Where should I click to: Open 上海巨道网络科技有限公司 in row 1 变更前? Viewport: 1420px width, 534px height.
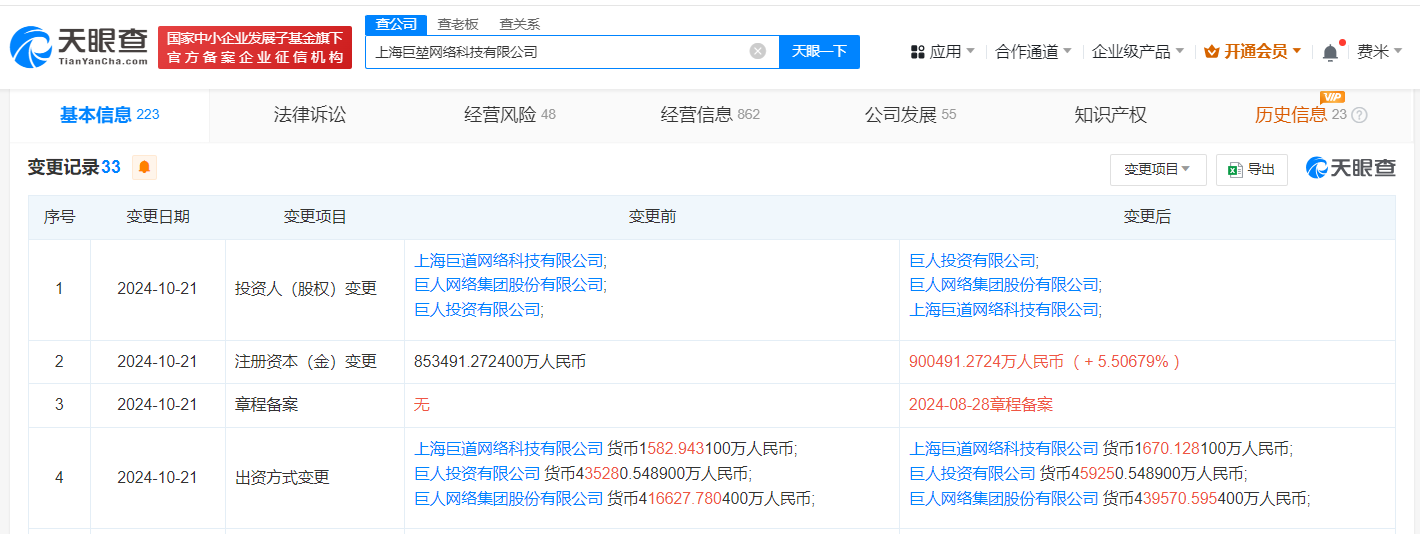(509, 260)
